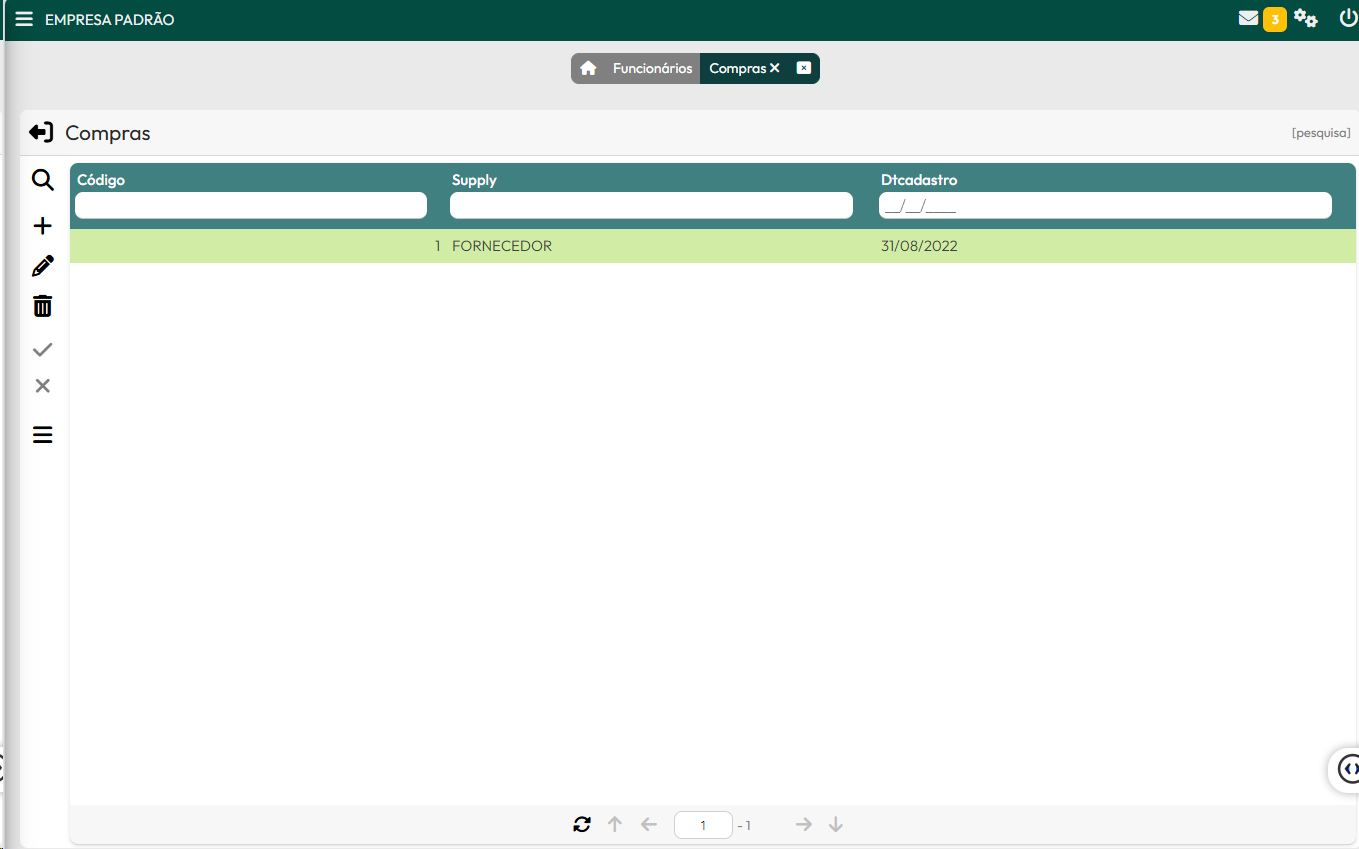Delete record using trash can icon
Viewport: 1359px width, 849px height.
click(42, 306)
